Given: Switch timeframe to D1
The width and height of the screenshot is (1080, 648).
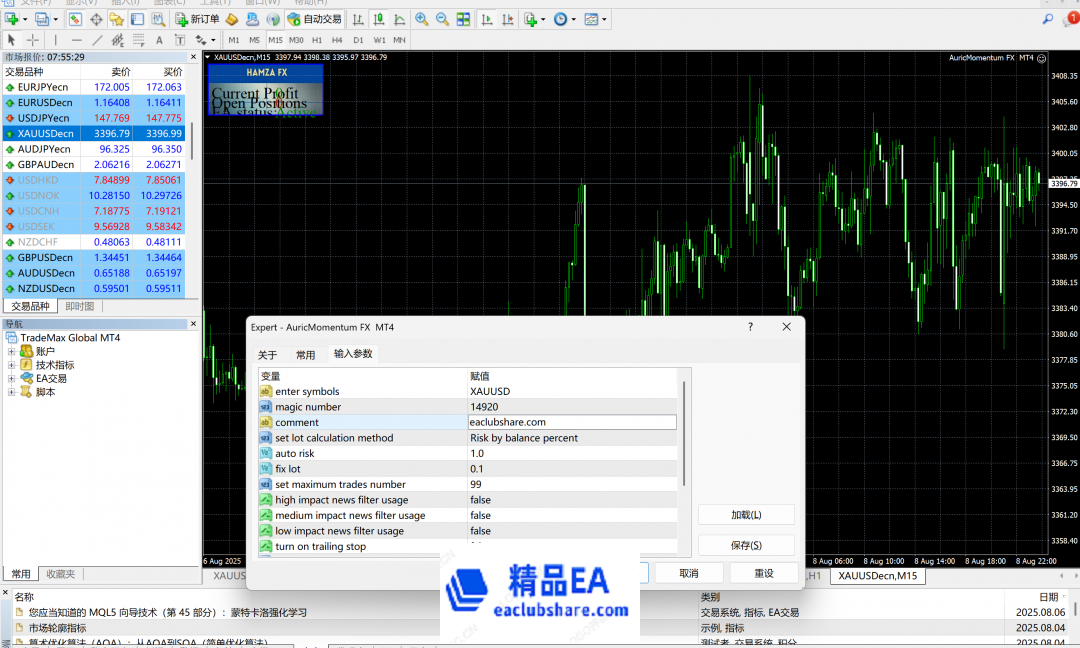Looking at the screenshot, I should [x=358, y=40].
